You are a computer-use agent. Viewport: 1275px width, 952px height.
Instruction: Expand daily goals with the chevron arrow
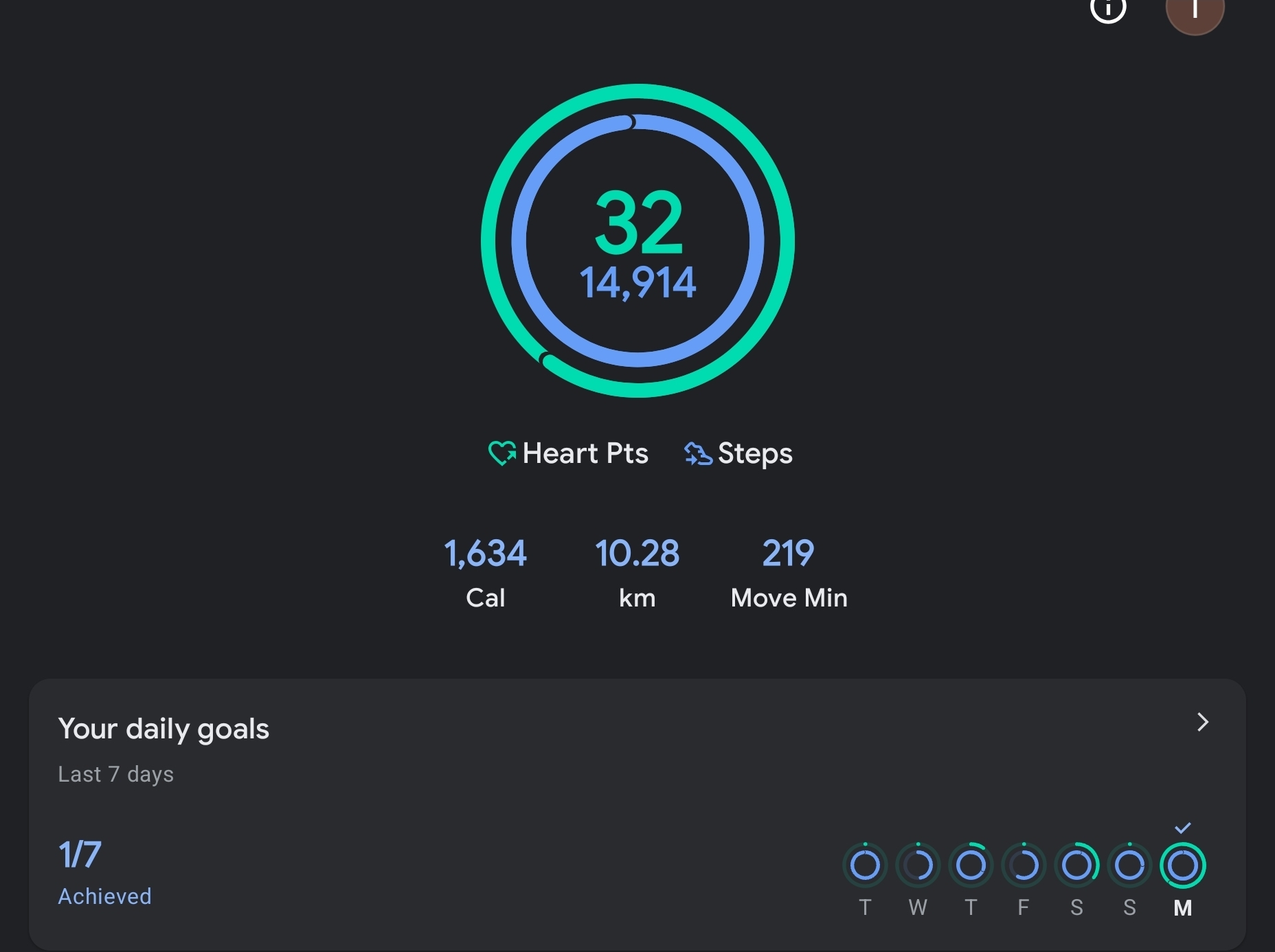coord(1202,722)
